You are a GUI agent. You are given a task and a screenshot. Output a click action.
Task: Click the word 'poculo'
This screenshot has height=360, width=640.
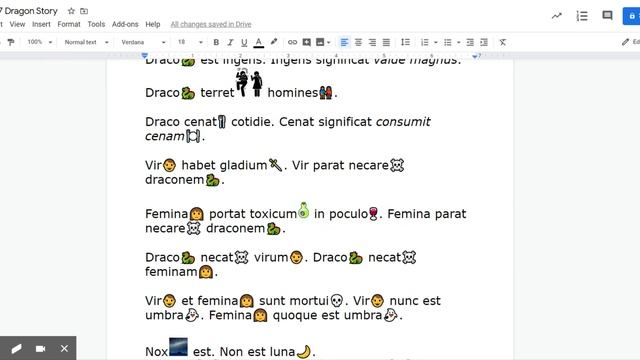[348, 214]
